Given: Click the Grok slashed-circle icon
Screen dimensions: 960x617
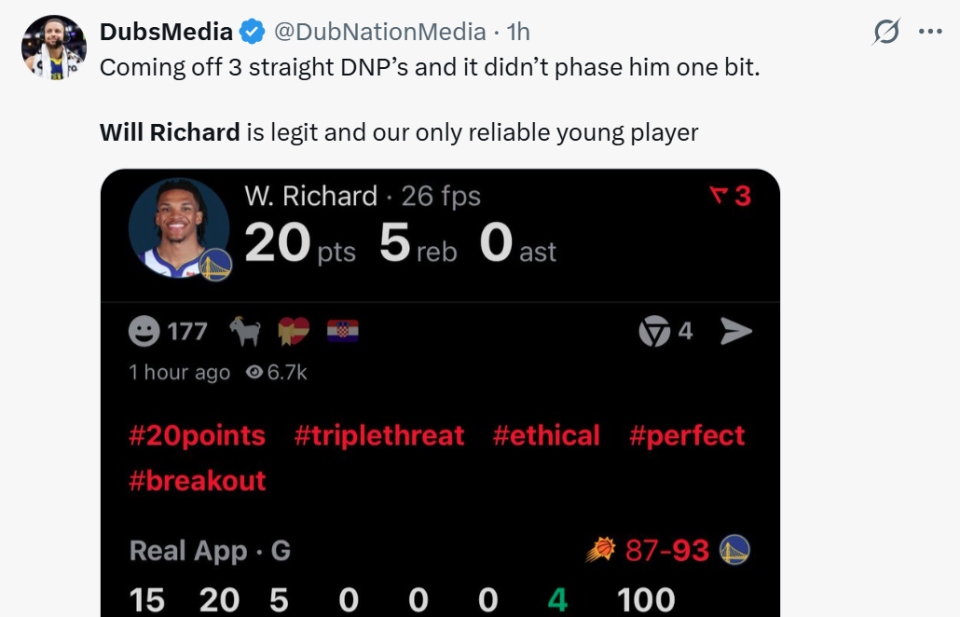Looking at the screenshot, I should tap(886, 33).
